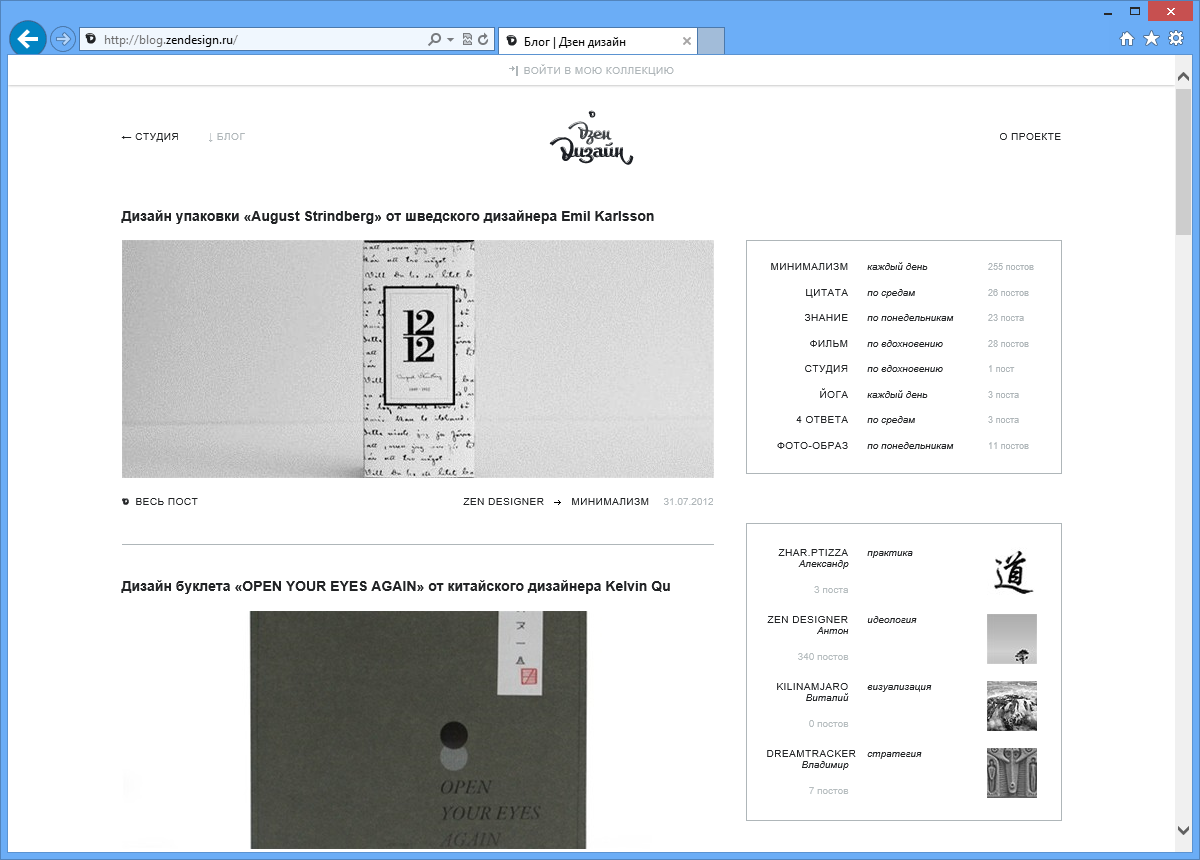Click the browser Back arrow button
Viewport: 1200px width, 860px height.
tap(27, 39)
